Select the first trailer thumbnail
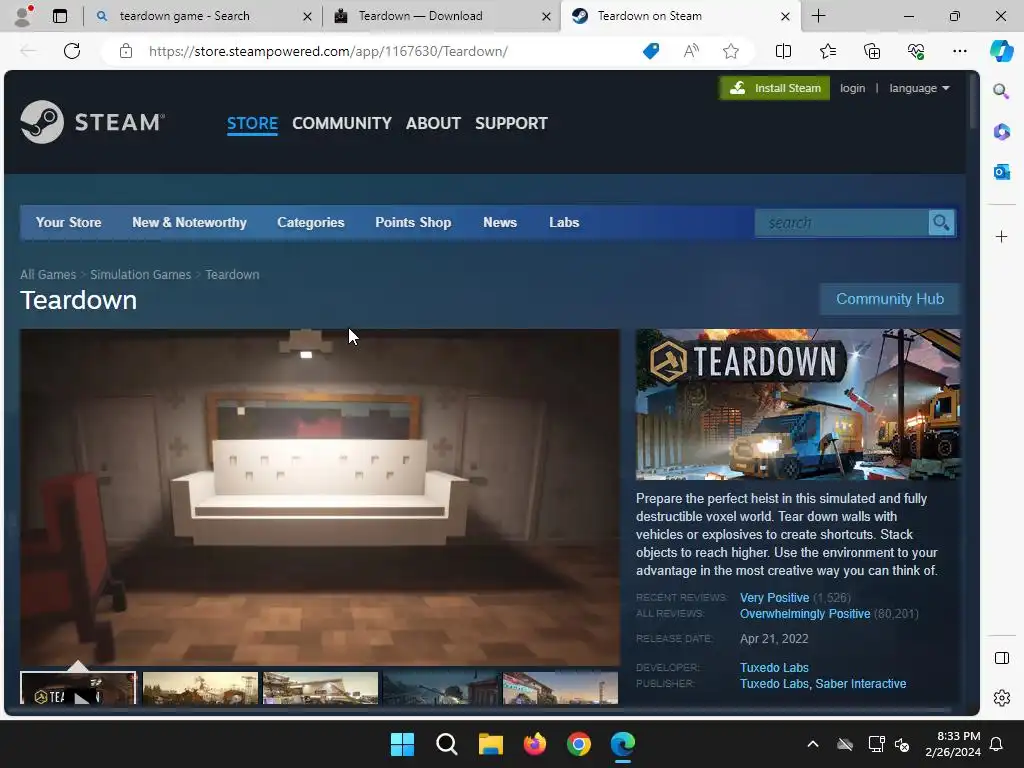This screenshot has width=1024, height=768. (x=78, y=688)
